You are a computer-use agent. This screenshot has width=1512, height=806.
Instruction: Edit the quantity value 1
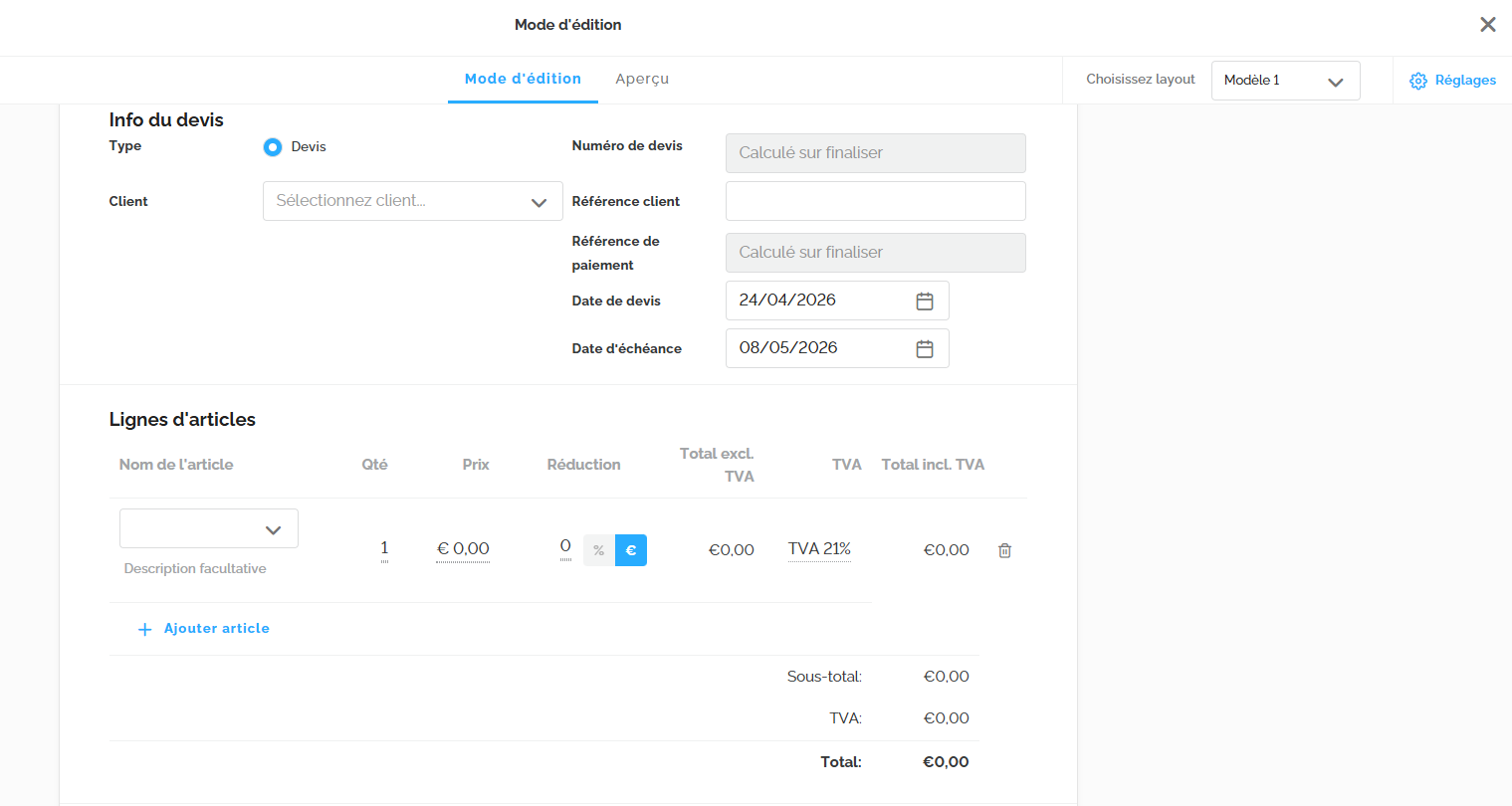coord(384,548)
